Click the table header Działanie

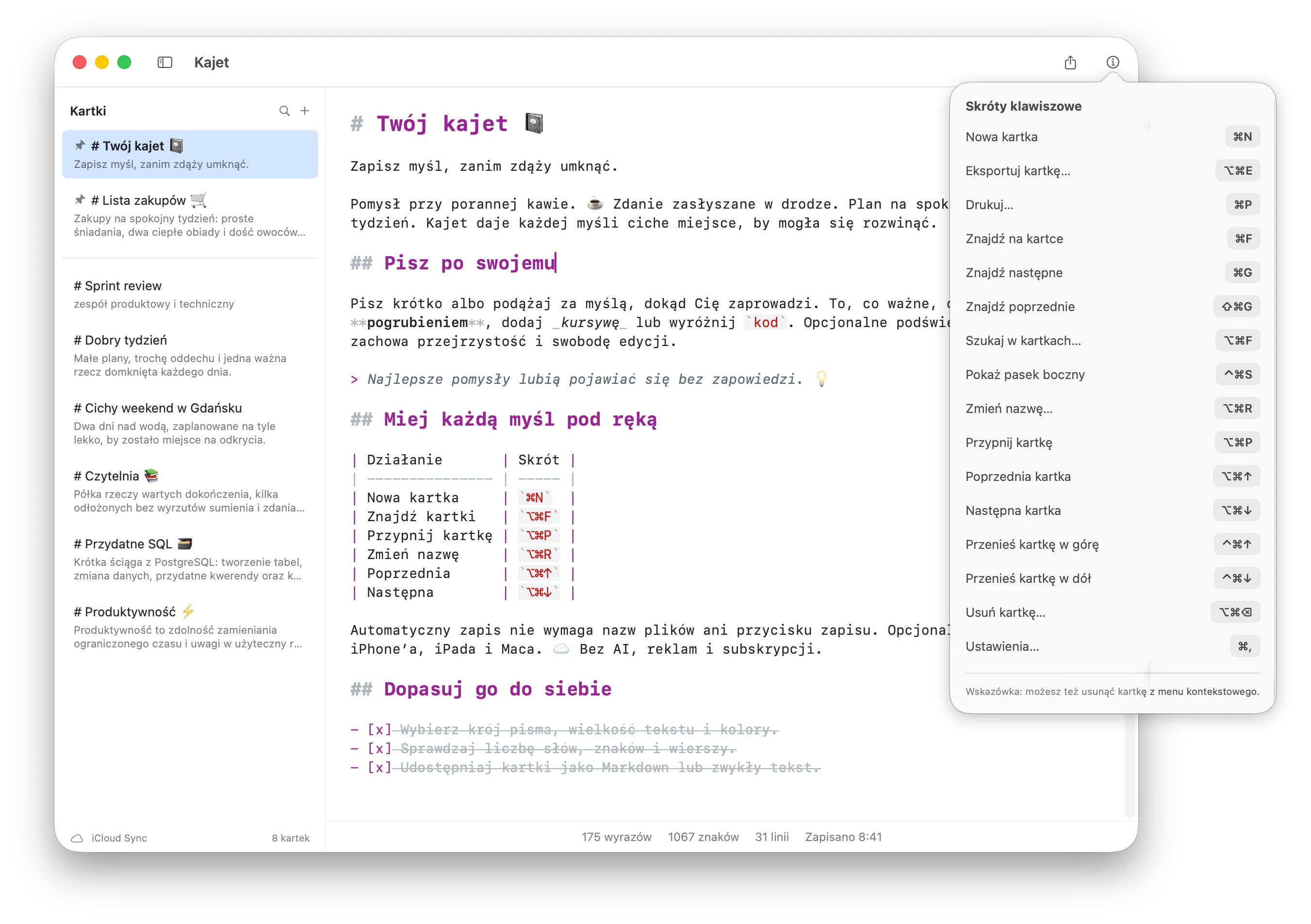(404, 460)
